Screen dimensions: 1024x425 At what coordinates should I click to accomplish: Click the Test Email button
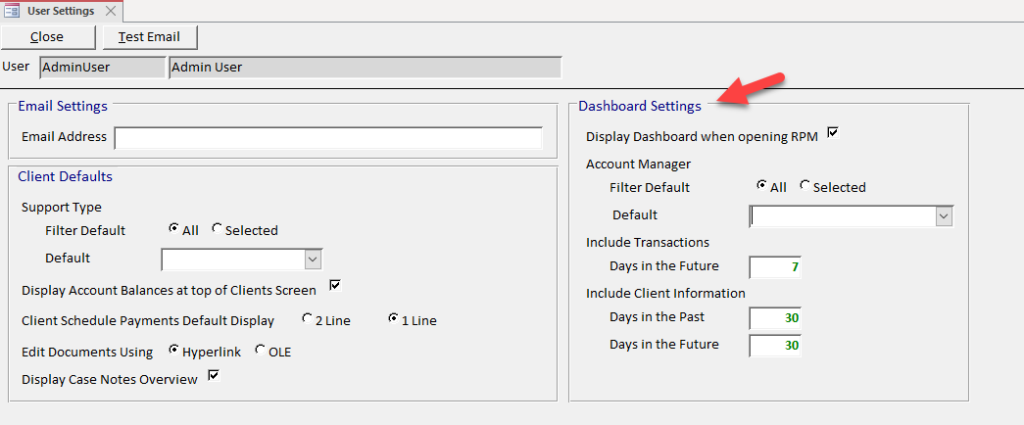click(150, 37)
